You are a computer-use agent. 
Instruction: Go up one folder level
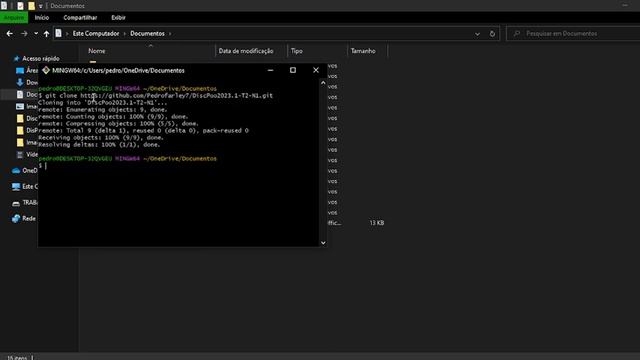click(x=47, y=33)
